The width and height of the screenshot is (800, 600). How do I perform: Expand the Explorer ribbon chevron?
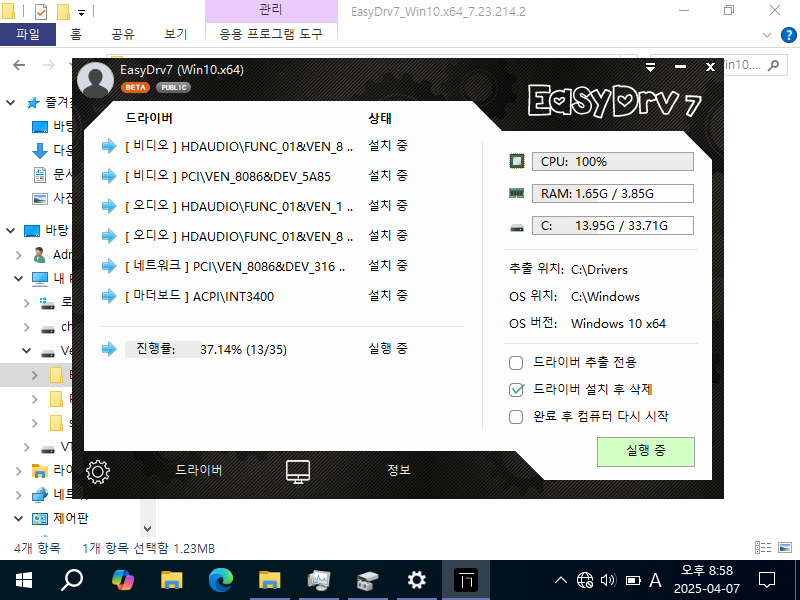pos(766,35)
